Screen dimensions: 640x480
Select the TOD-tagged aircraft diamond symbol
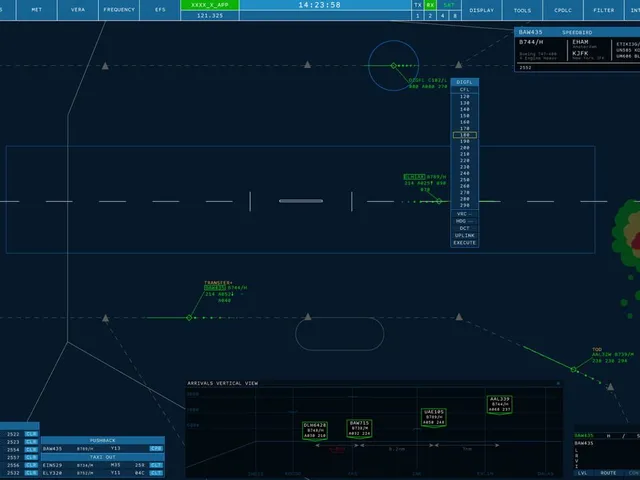click(573, 369)
